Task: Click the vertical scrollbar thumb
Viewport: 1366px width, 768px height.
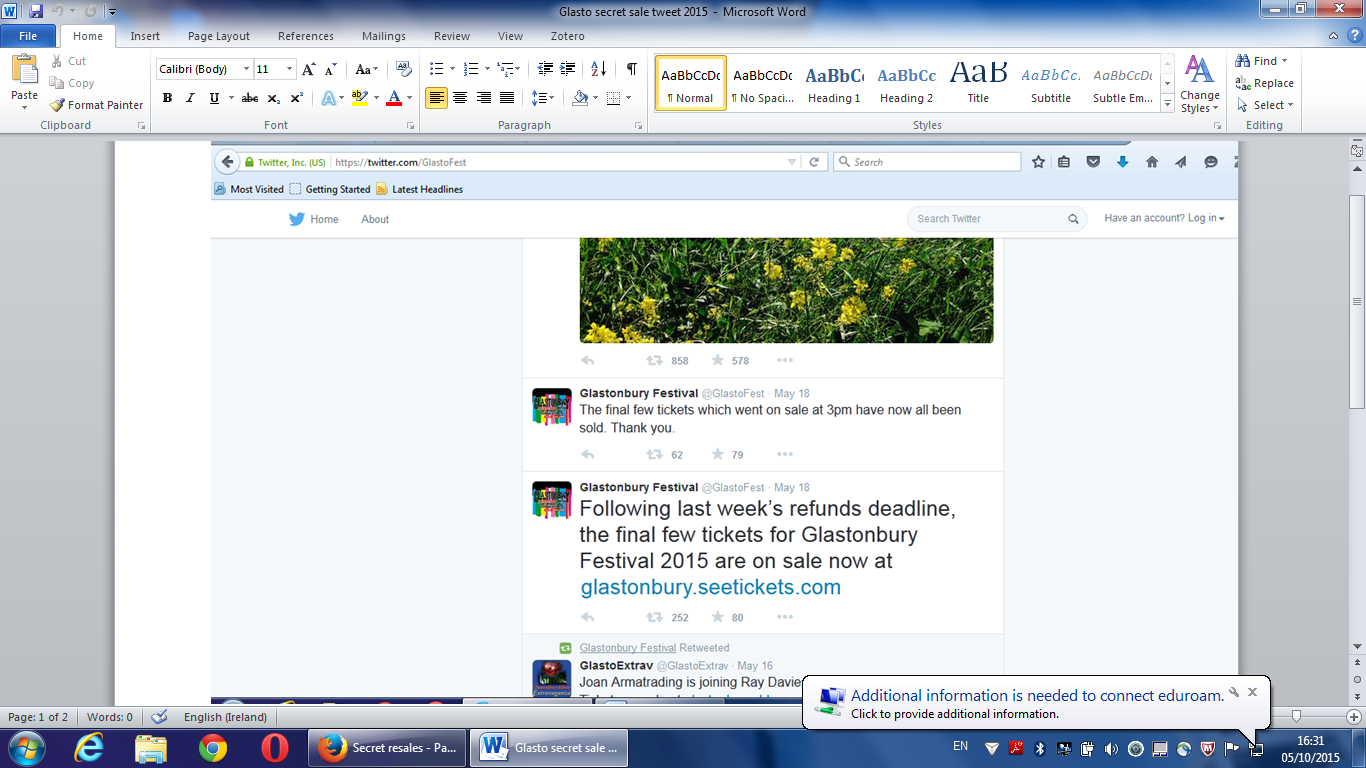Action: (x=1357, y=301)
